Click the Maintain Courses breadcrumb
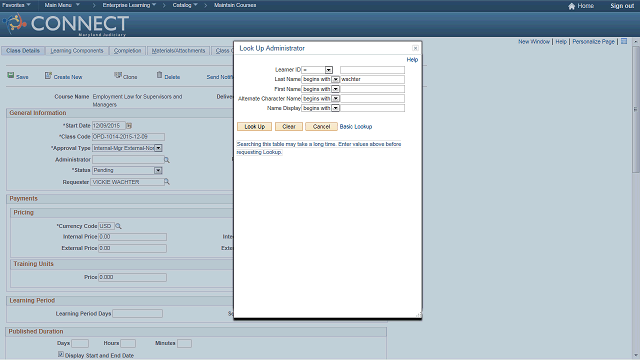This screenshot has width=640, height=360. coord(235,5)
